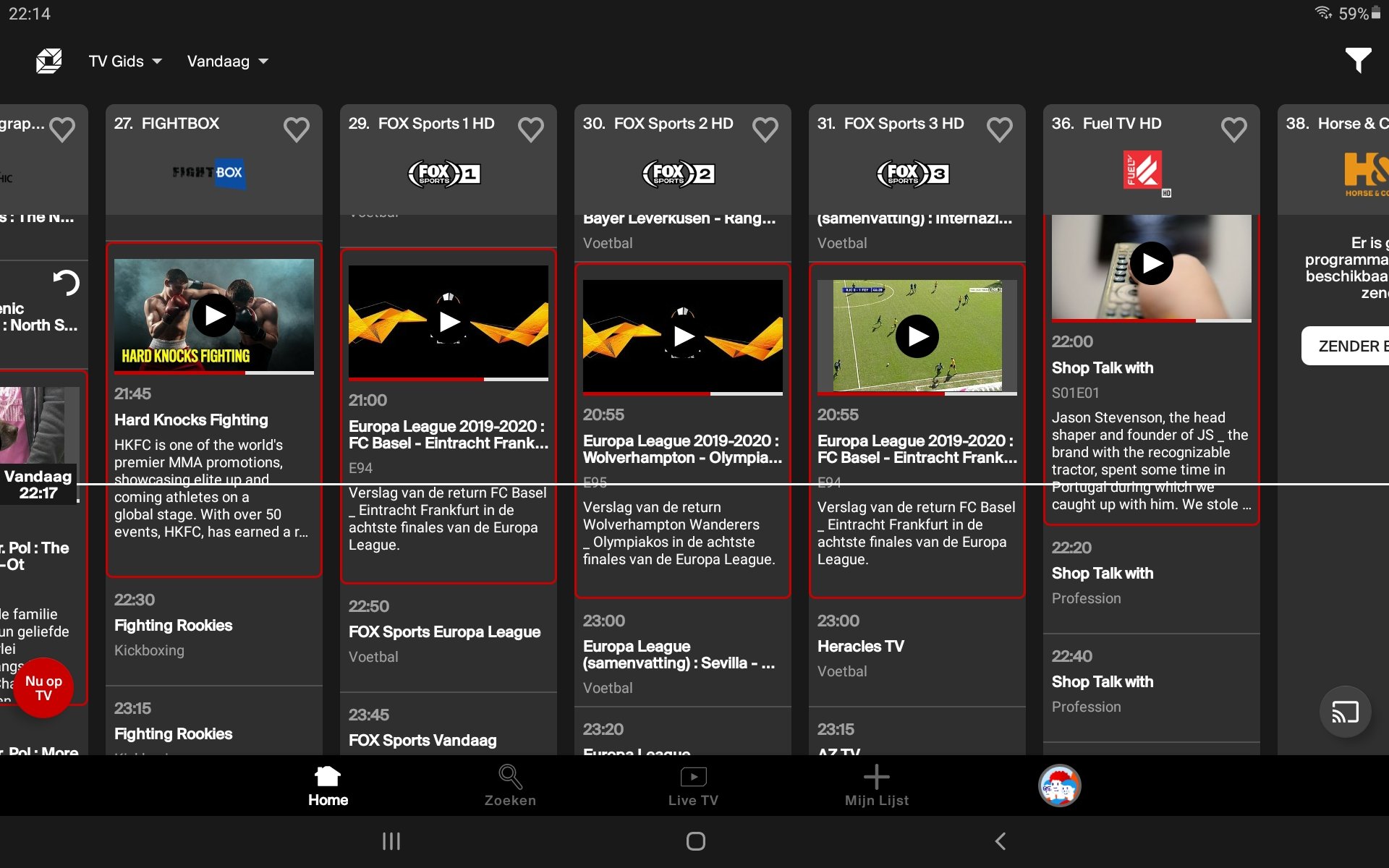Open the Mijn Lijst tab
This screenshot has height=868, width=1389.
(877, 786)
